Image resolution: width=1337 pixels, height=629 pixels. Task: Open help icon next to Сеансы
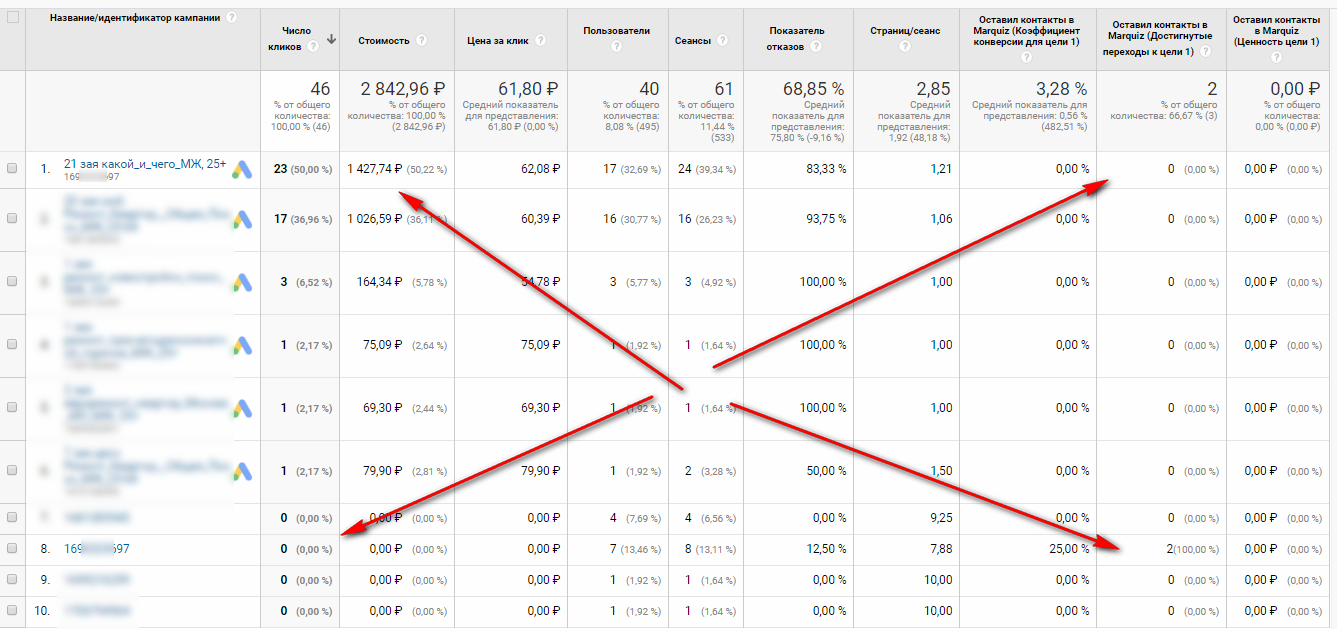tap(723, 41)
